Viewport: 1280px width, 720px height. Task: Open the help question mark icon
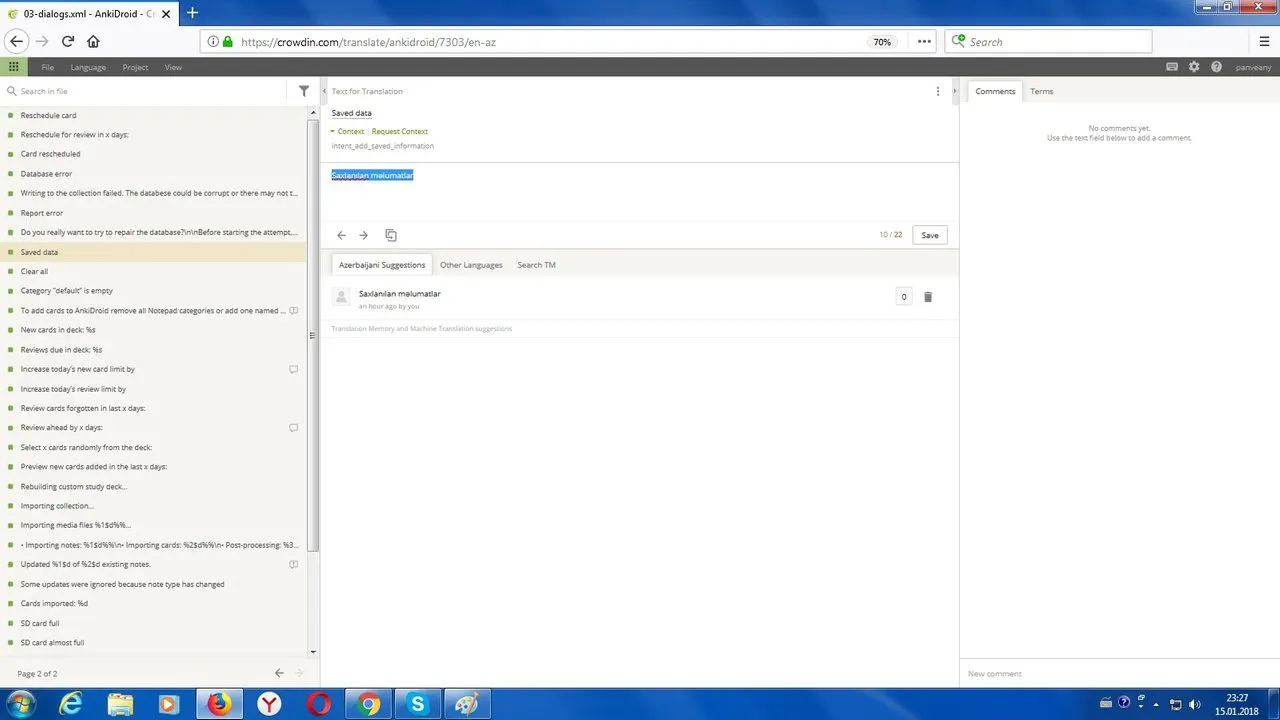pos(1216,67)
